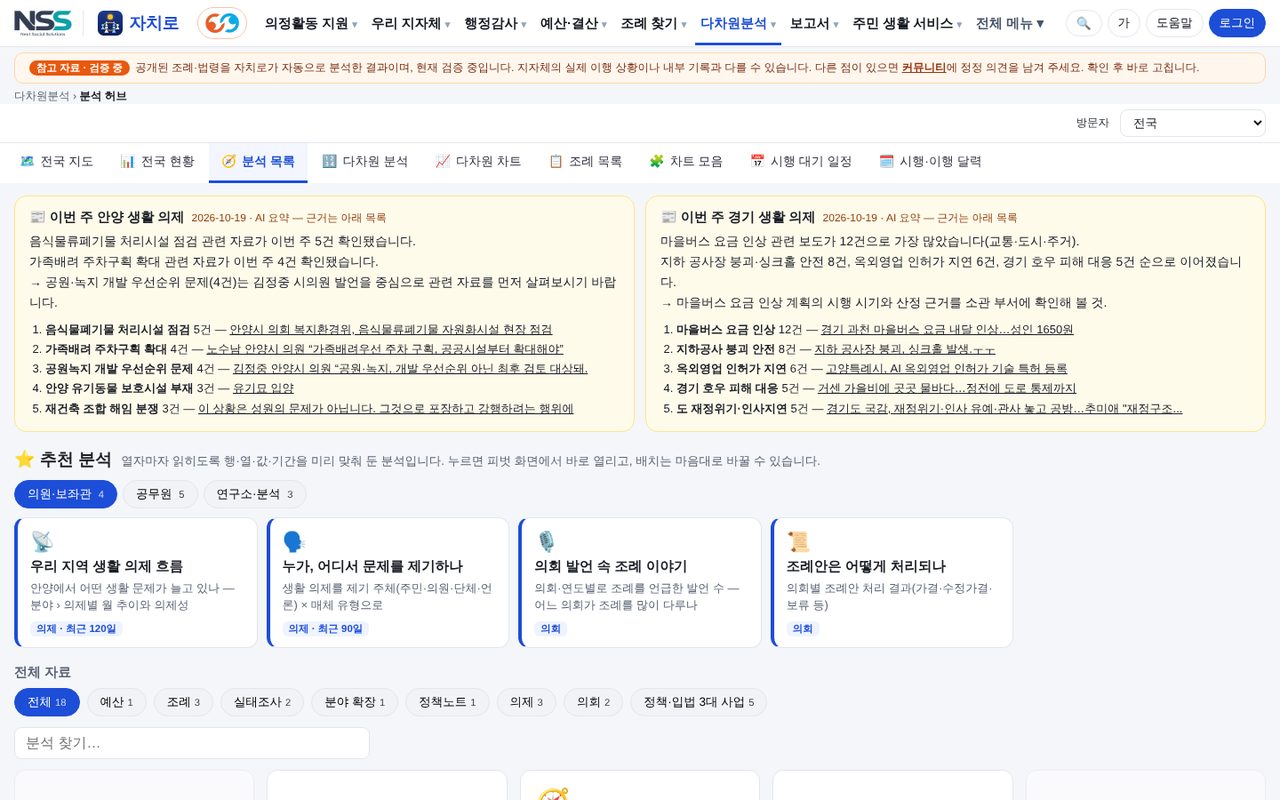The width and height of the screenshot is (1280, 800).
Task: Filter by the 의회 2 chip
Action: (593, 702)
